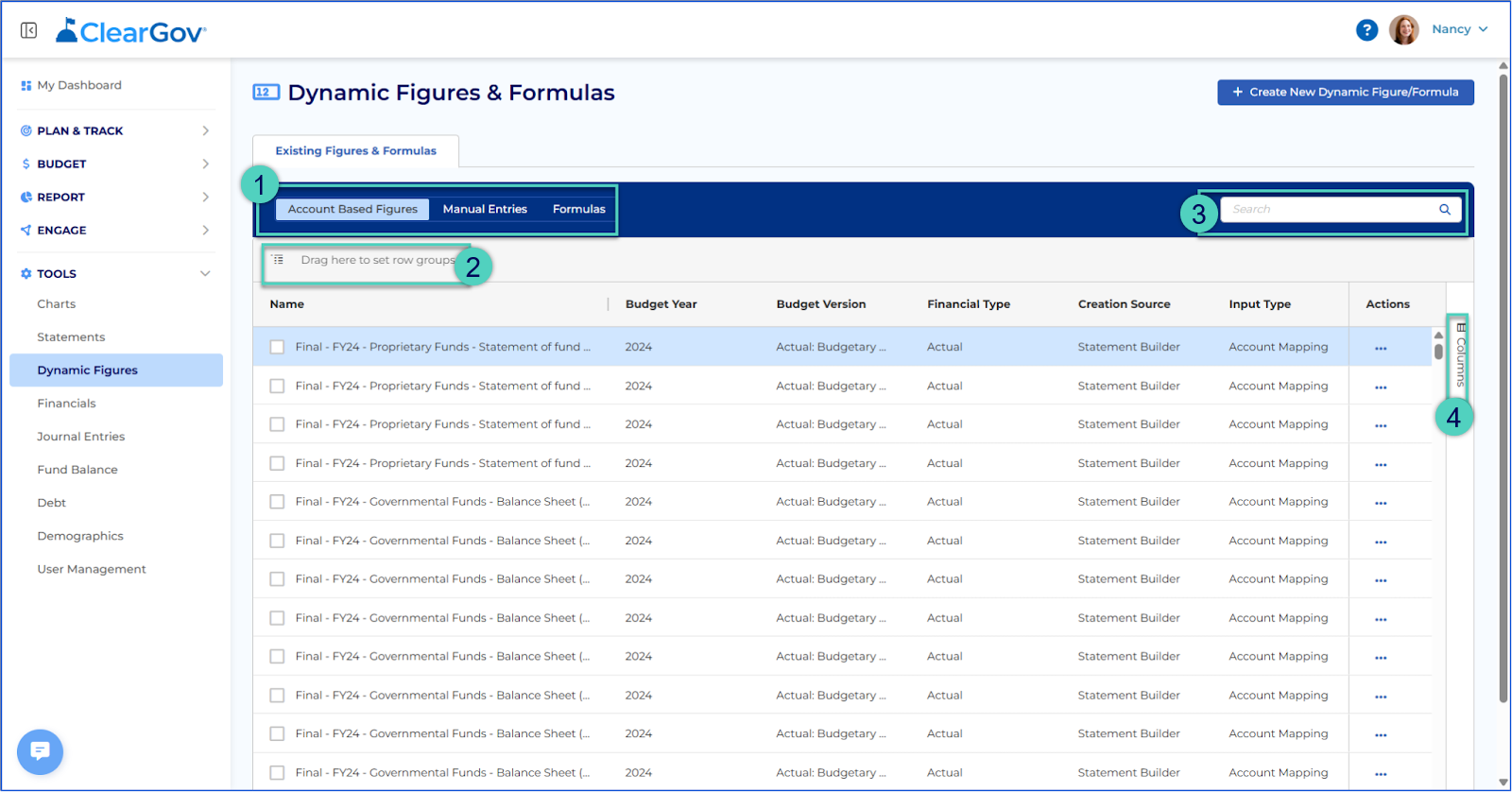The height and width of the screenshot is (792, 1512).
Task: Click the row groups list icon
Action: pyautogui.click(x=278, y=260)
